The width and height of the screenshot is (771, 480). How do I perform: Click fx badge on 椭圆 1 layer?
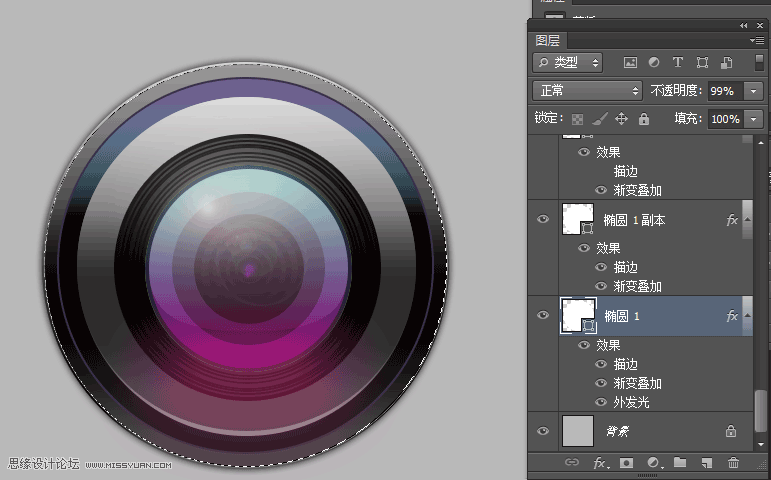click(x=732, y=316)
